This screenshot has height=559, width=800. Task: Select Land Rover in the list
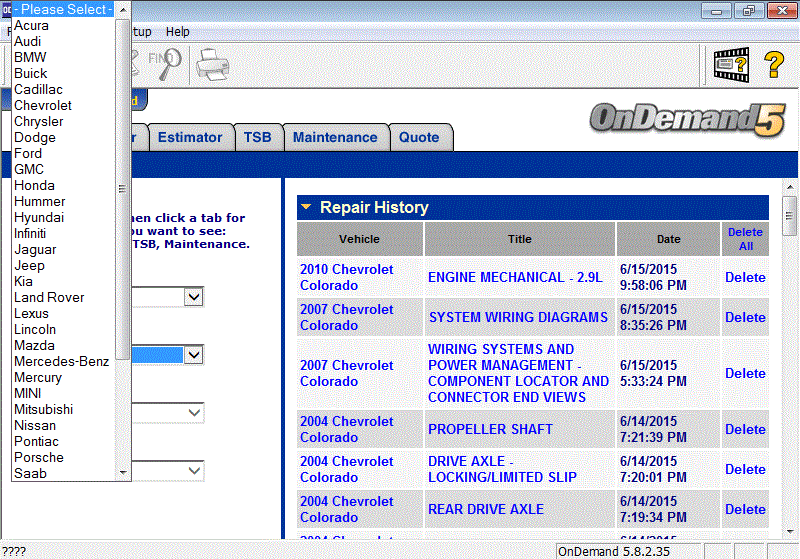(49, 297)
